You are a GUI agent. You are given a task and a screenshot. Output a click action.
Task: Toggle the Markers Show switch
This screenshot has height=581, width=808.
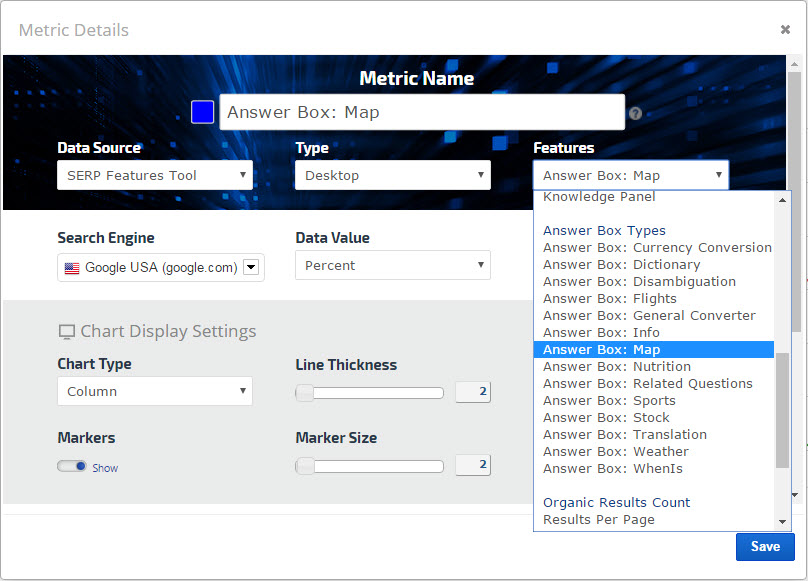click(x=72, y=466)
